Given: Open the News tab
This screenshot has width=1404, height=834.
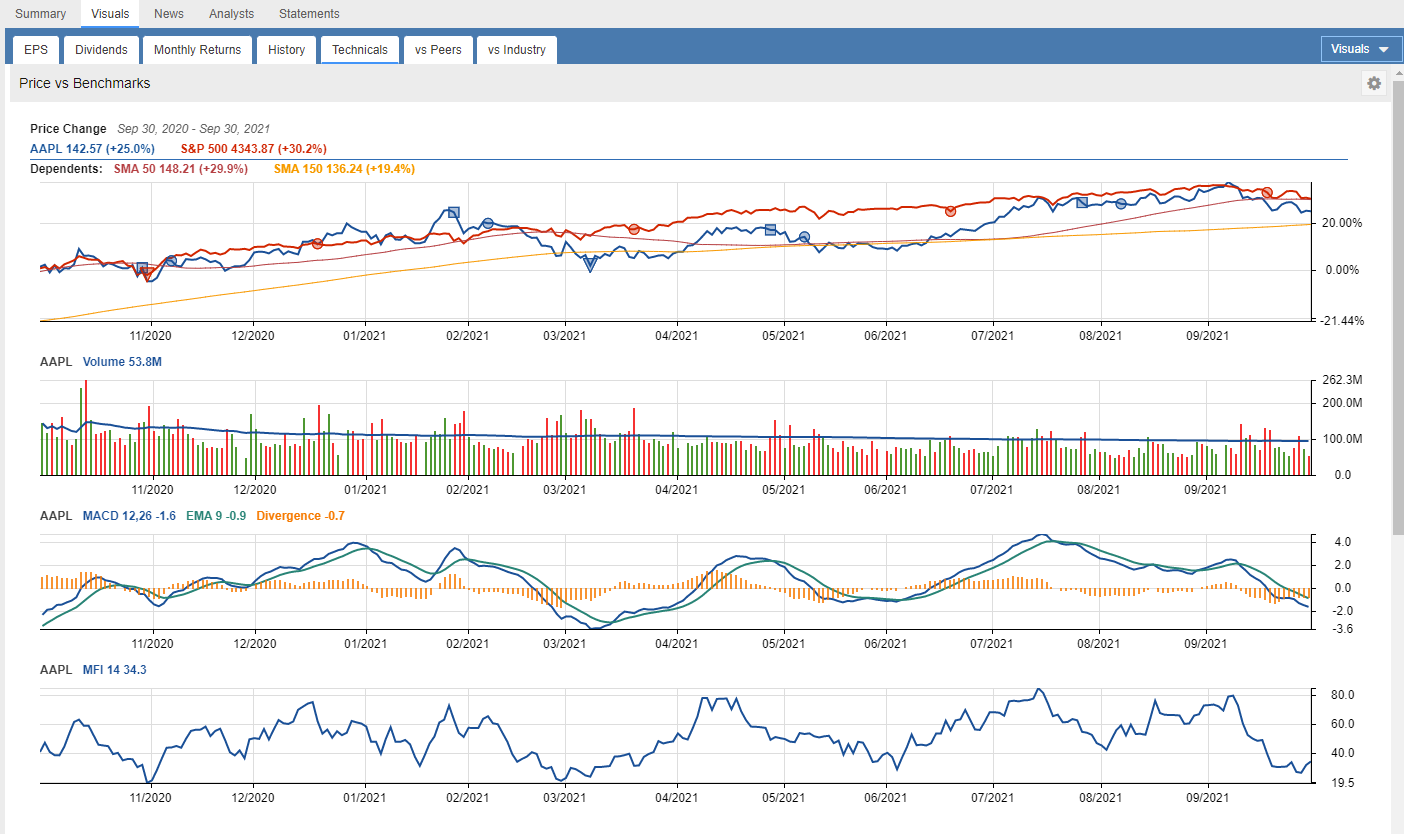Looking at the screenshot, I should click(169, 14).
